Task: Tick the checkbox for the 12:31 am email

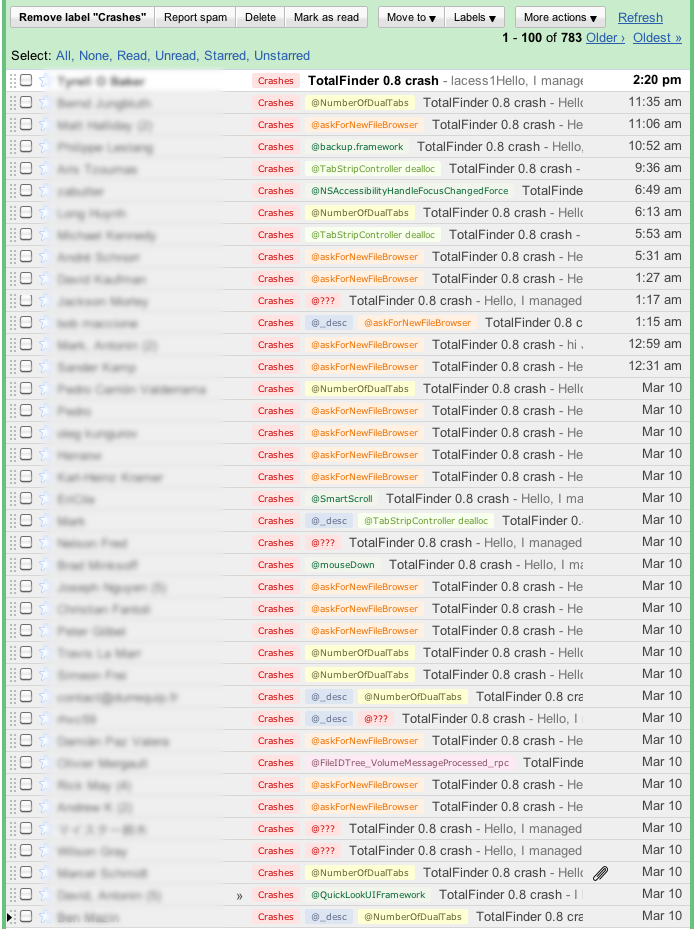Action: 26,367
